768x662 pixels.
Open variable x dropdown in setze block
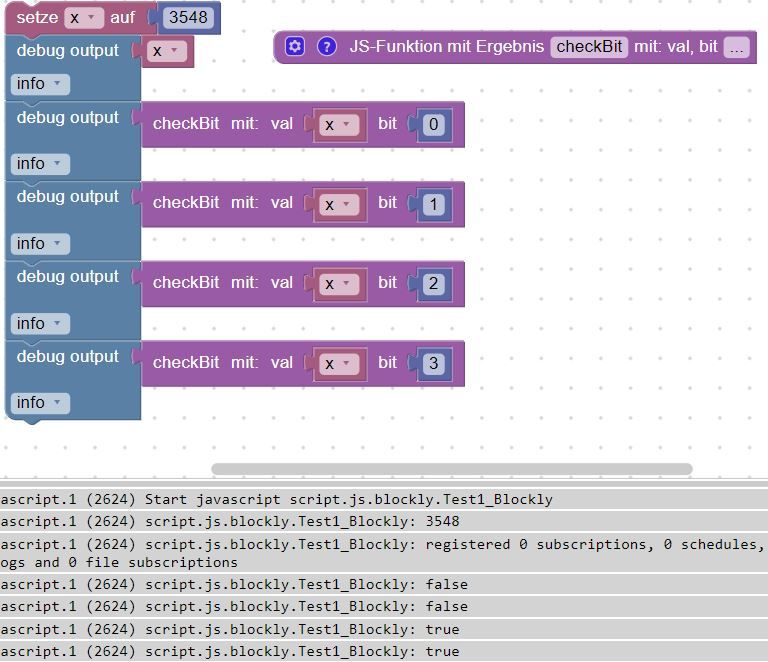pyautogui.click(x=83, y=18)
